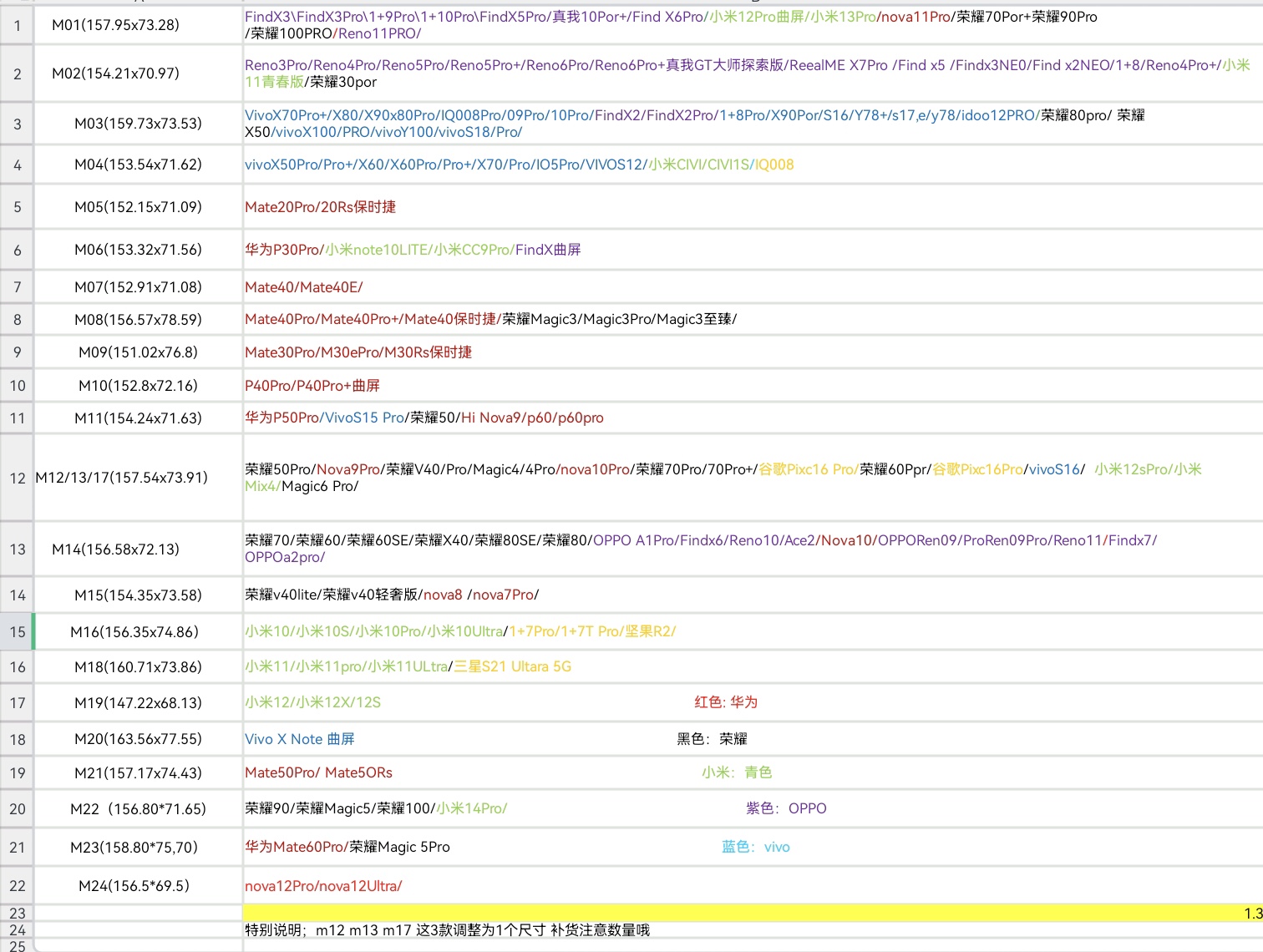The width and height of the screenshot is (1263, 952).
Task: Click cell M12/13/17(157.54x73.91)
Action: pyautogui.click(x=138, y=478)
